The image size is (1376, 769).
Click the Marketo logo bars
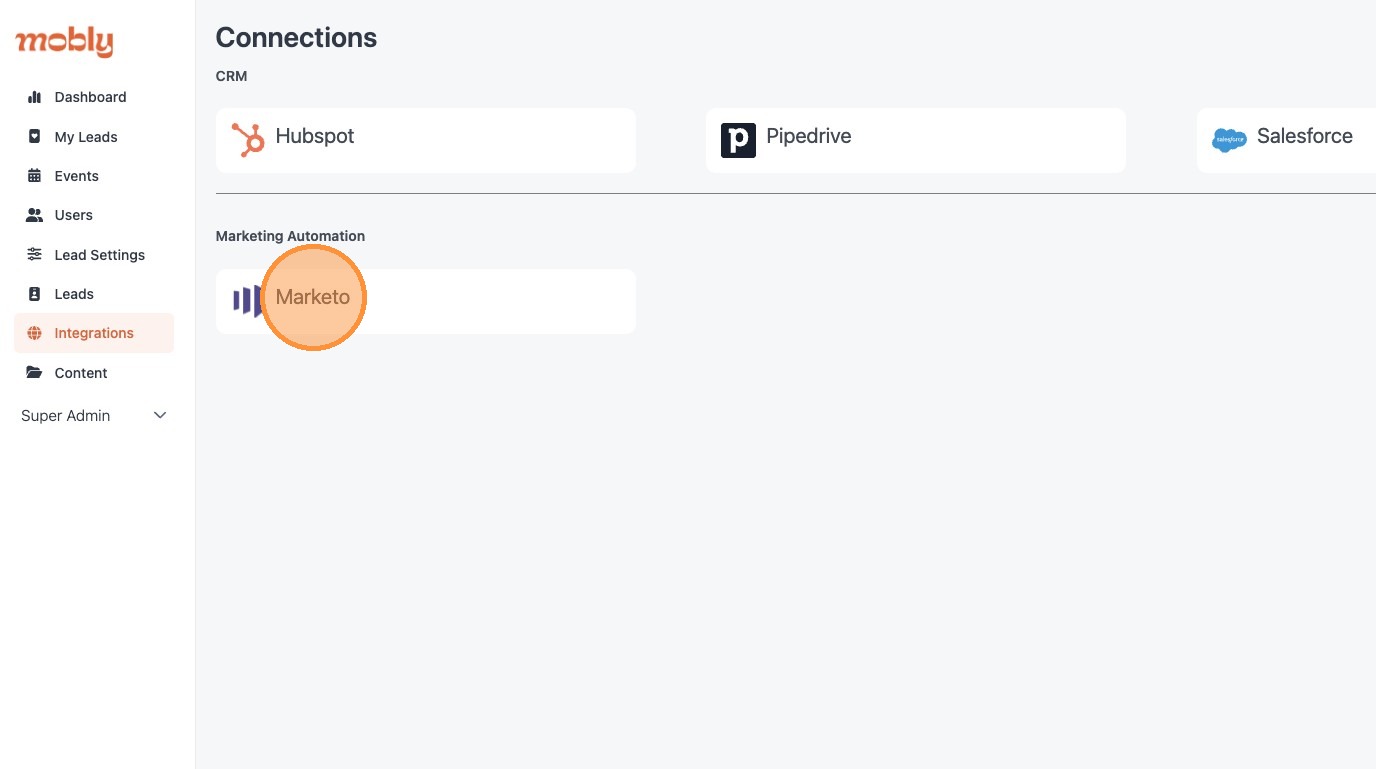pos(245,300)
